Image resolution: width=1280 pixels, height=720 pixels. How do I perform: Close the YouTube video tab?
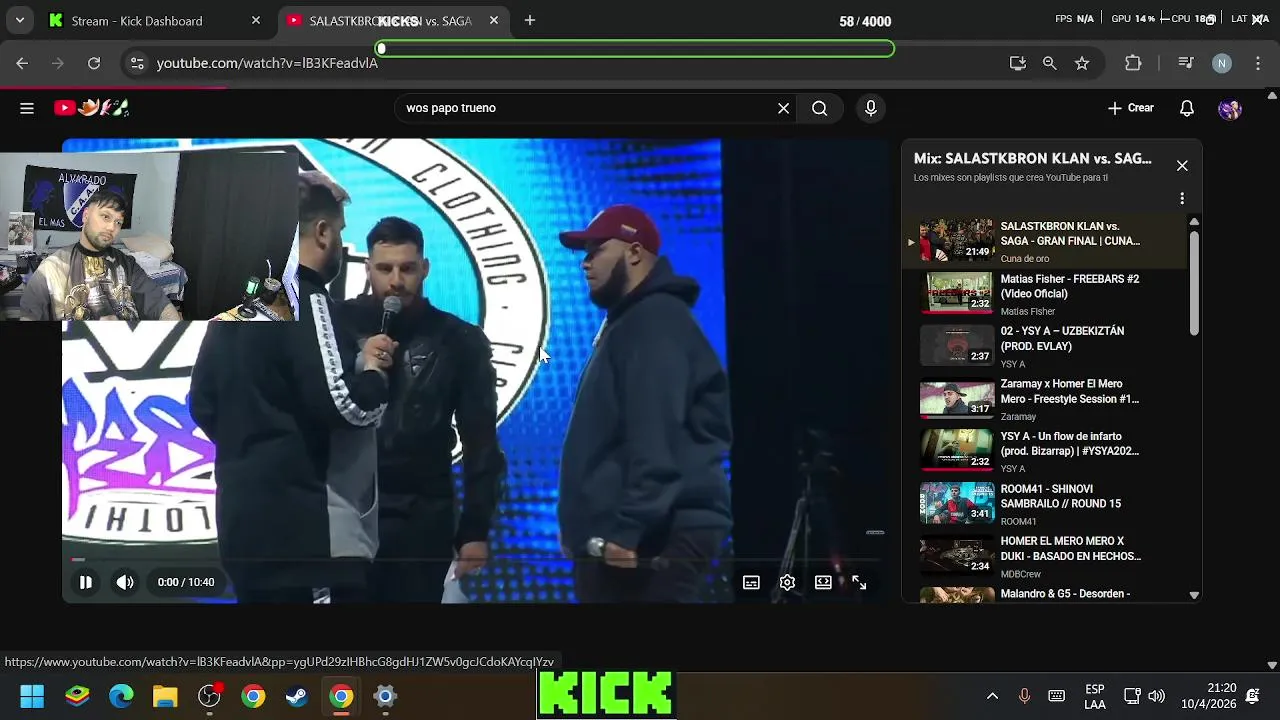[494, 20]
